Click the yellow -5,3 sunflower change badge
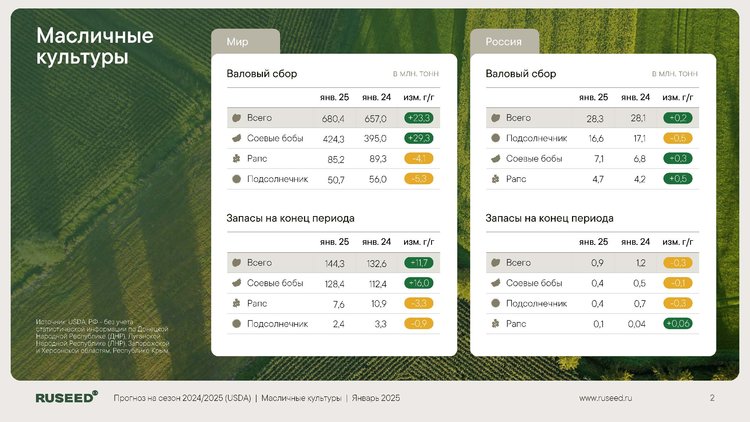750x422 pixels. pos(419,179)
